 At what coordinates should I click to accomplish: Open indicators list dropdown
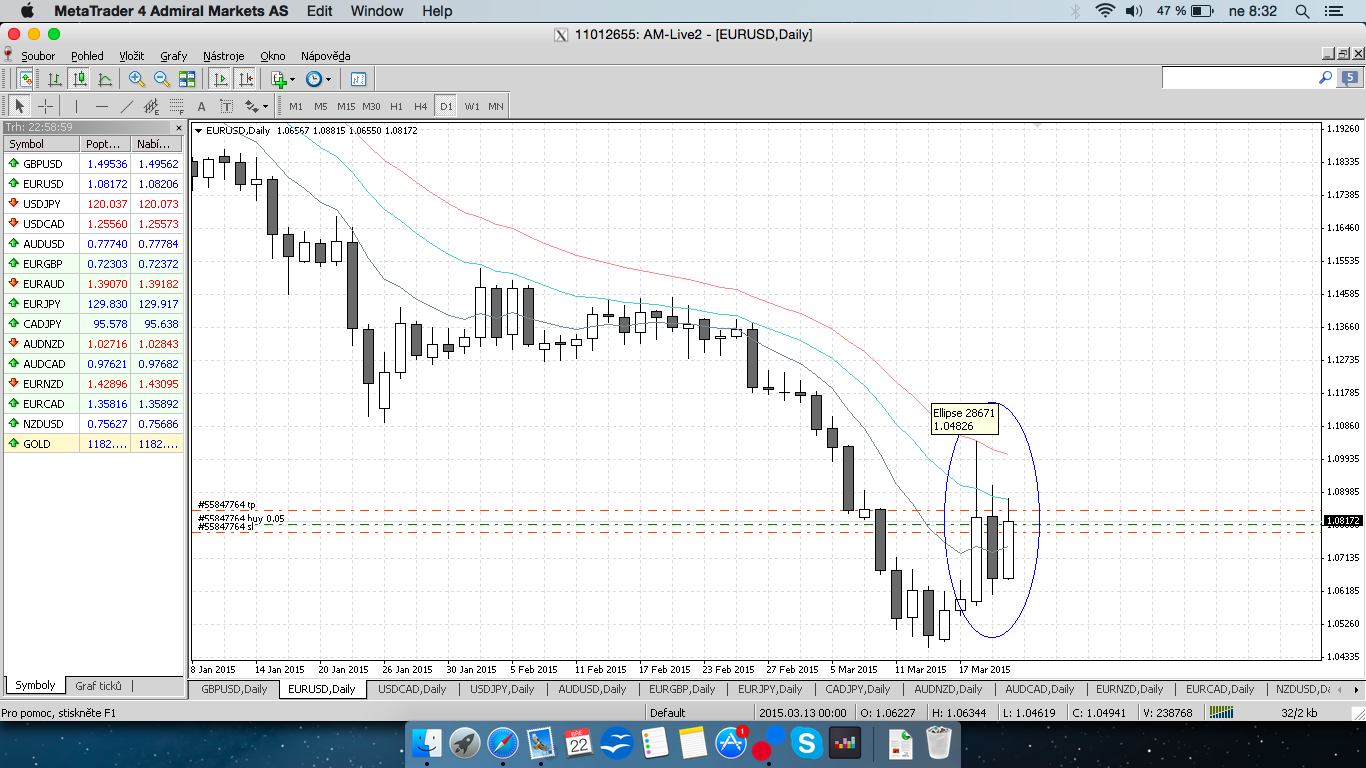pos(283,79)
